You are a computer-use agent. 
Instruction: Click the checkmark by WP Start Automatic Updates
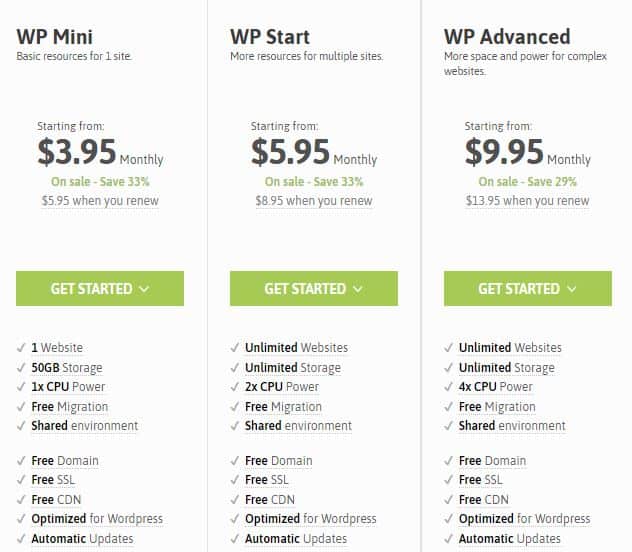coord(235,538)
